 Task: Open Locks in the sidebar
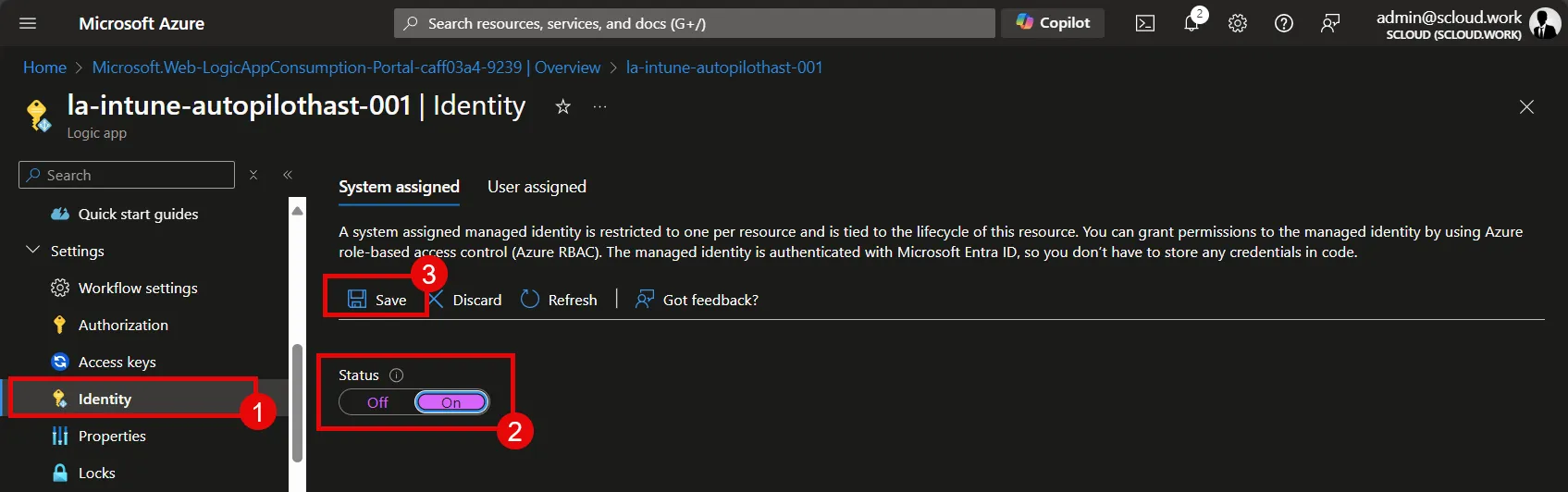96,473
